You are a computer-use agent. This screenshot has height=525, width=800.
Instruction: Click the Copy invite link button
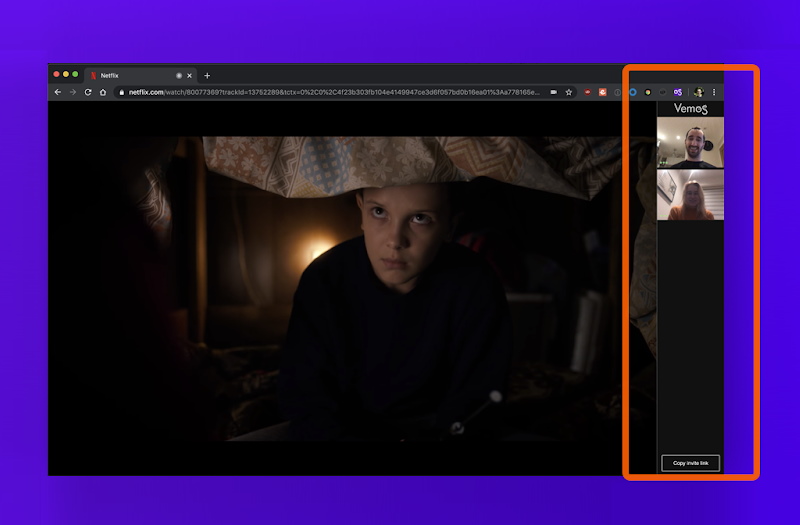[690, 463]
